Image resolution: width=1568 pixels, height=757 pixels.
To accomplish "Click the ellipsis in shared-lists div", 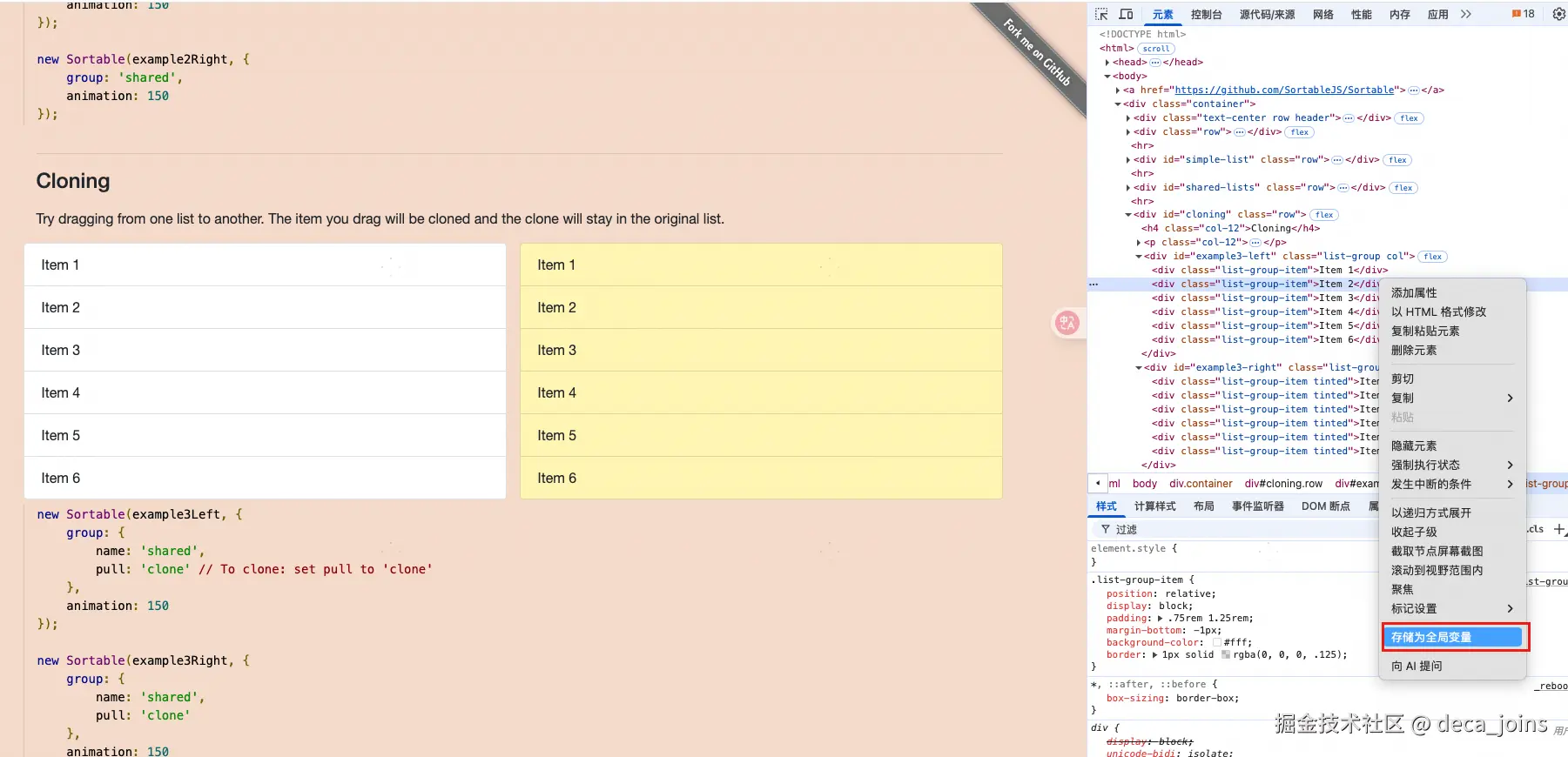I will click(1343, 188).
